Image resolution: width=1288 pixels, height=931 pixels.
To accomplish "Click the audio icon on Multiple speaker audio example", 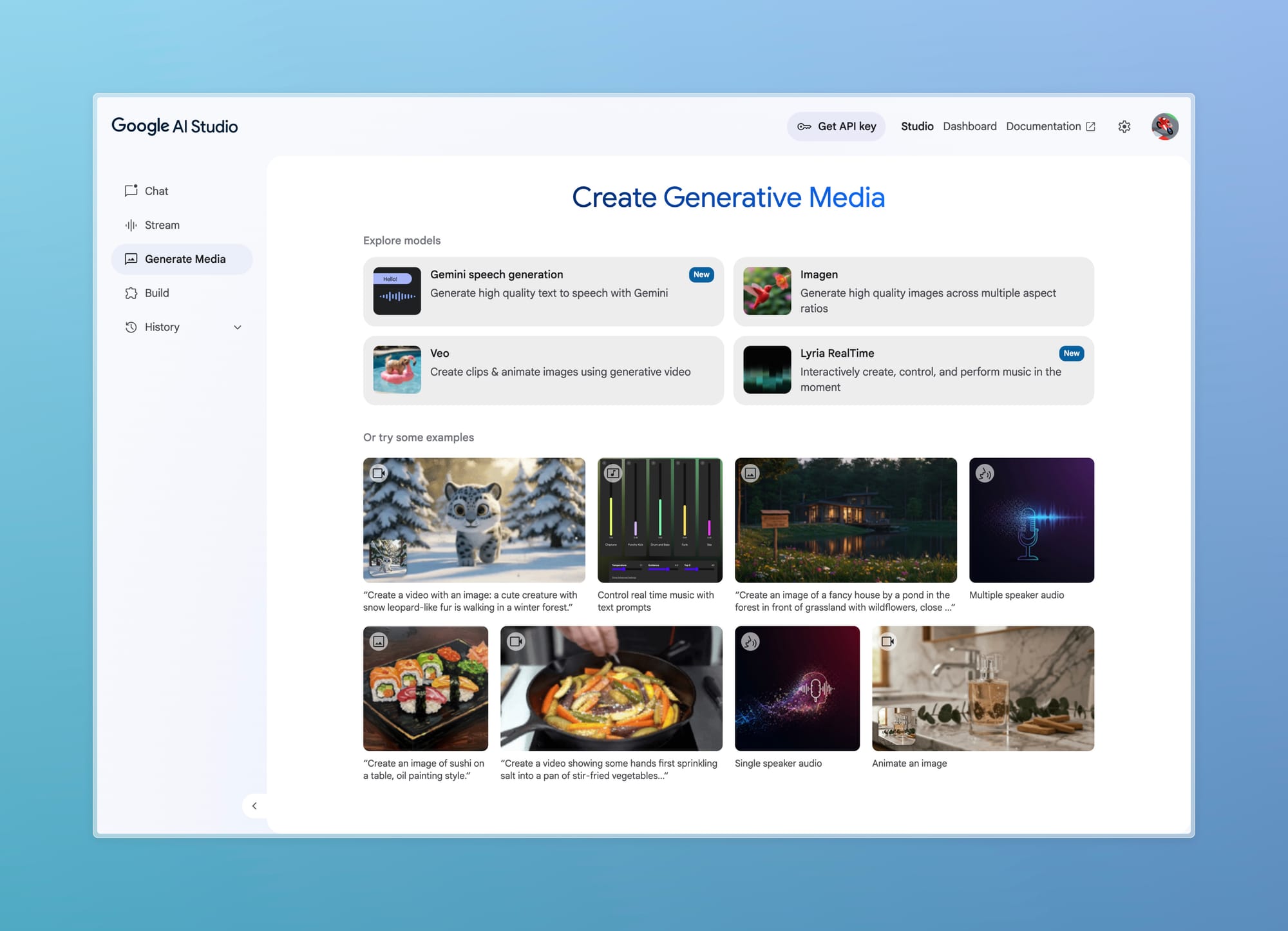I will point(984,473).
